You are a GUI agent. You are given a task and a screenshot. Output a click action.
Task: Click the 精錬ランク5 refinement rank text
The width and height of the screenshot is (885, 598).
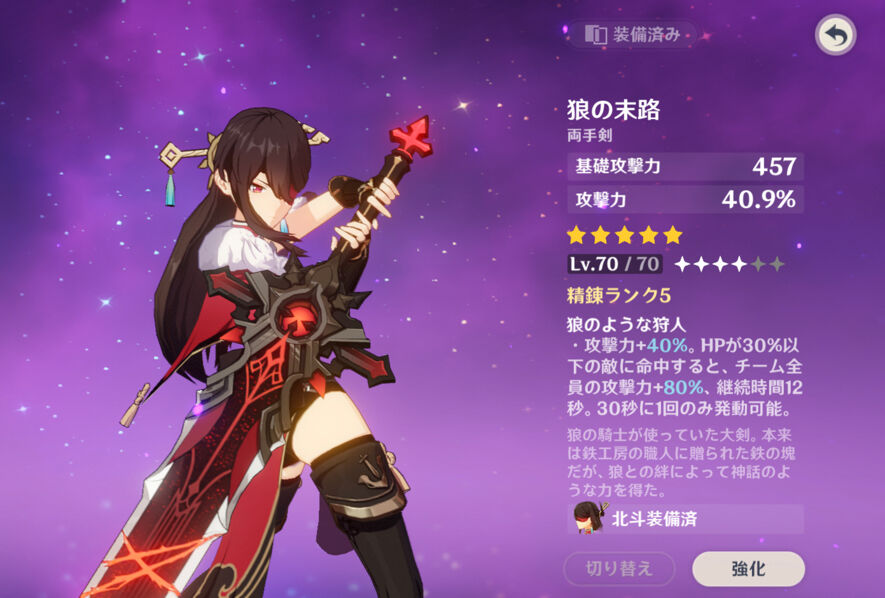pos(619,295)
